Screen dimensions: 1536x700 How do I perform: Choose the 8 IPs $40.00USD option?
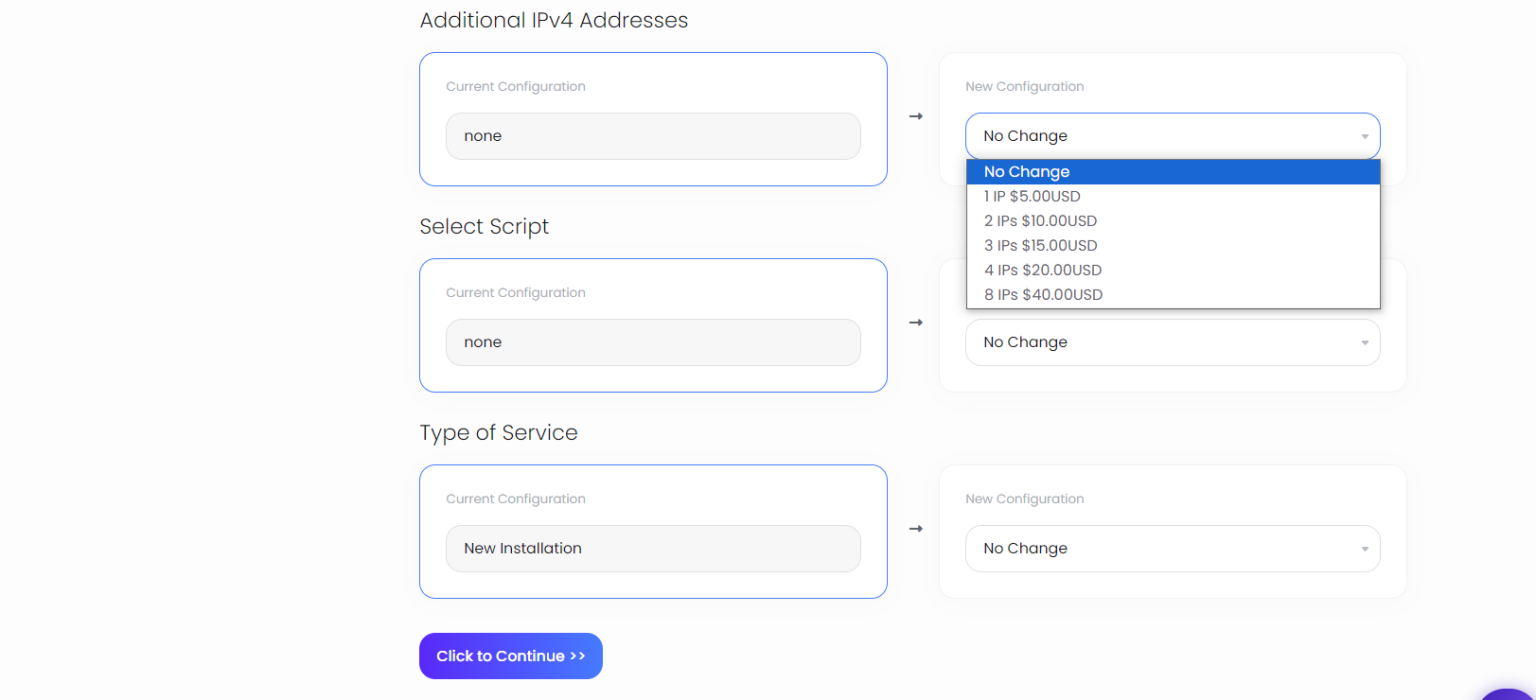(1043, 294)
